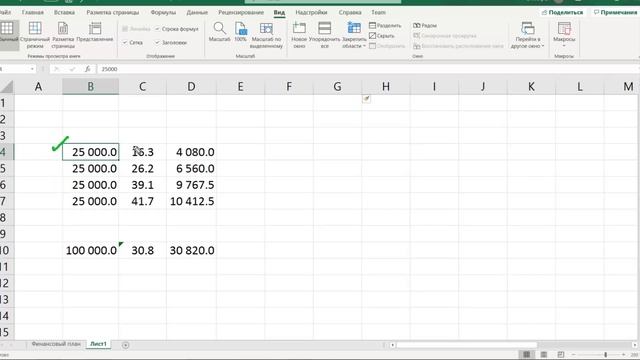Click the formula bar showing 25000
Image resolution: width=640 pixels, height=360 pixels.
[x=367, y=69]
